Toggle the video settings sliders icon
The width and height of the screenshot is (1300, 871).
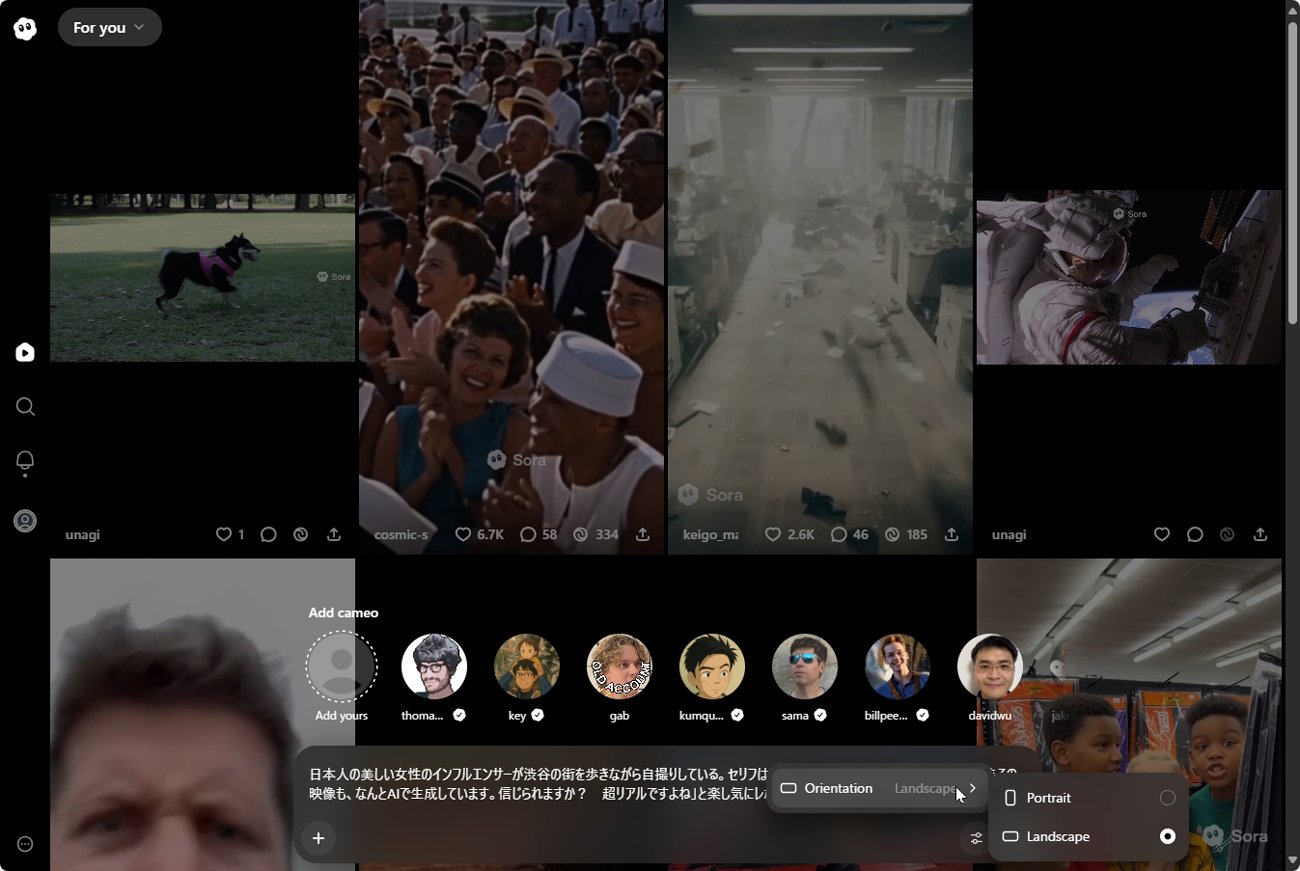click(x=975, y=838)
